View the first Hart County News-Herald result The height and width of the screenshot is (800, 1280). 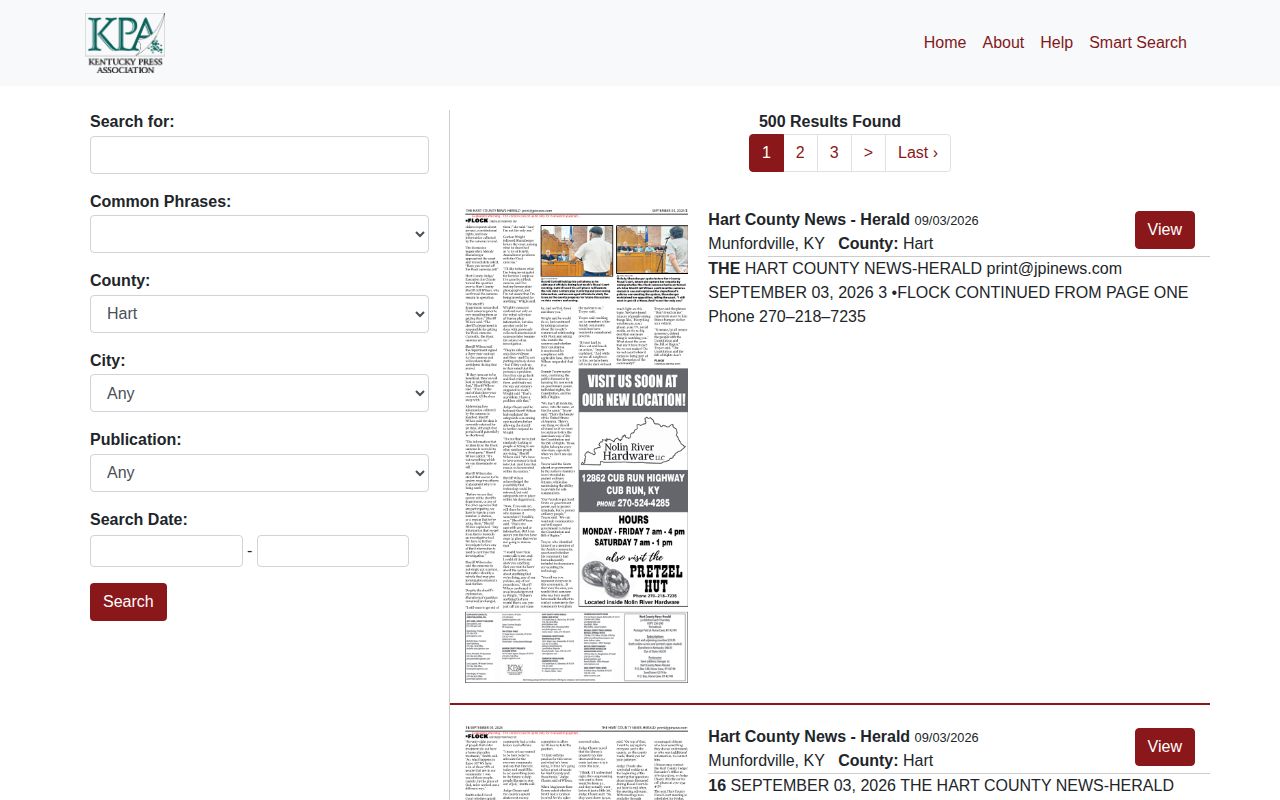tap(1165, 230)
